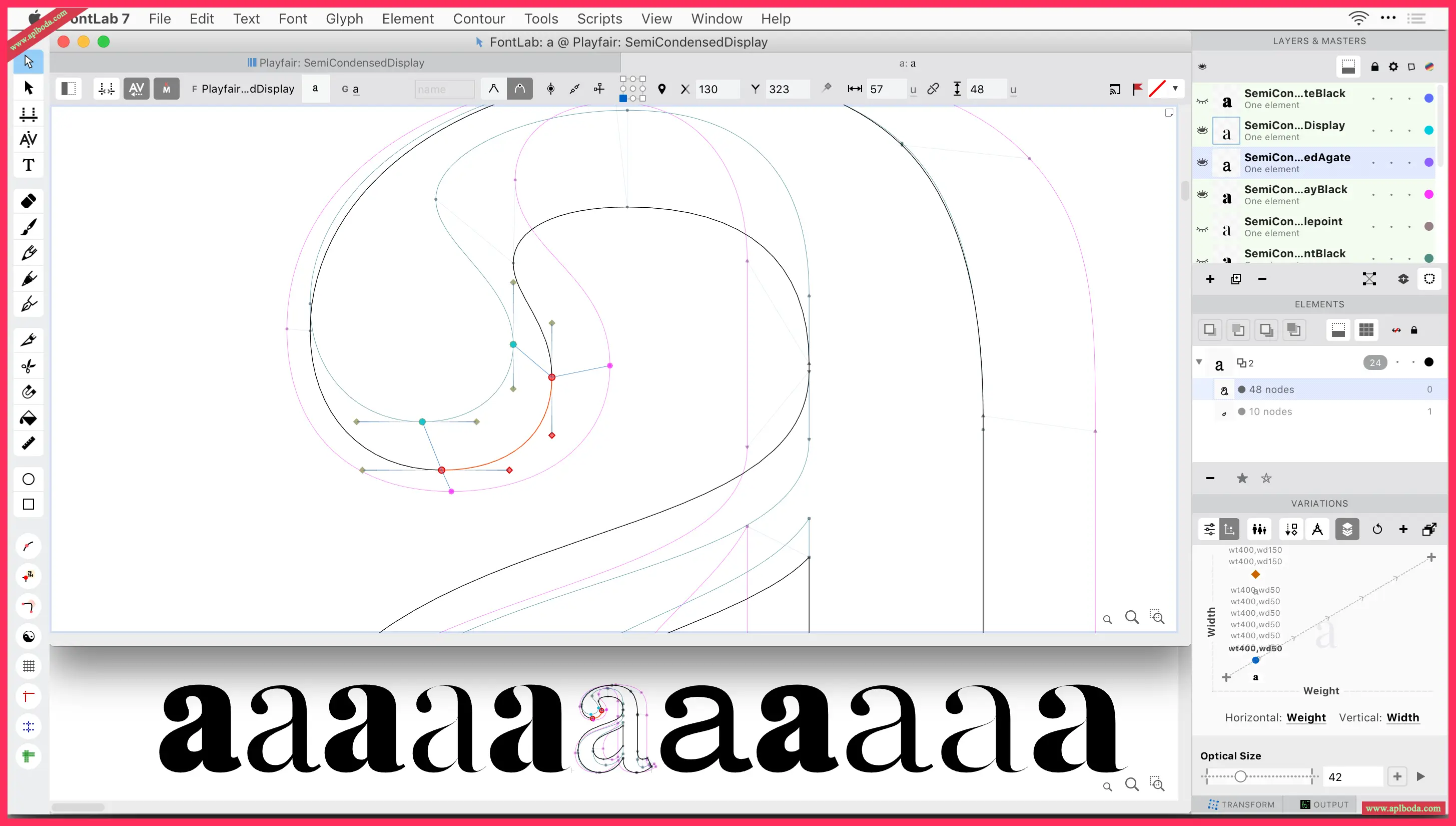Select the SemiCon...edAgate master row
The height and width of the screenshot is (826, 1456).
point(1314,162)
